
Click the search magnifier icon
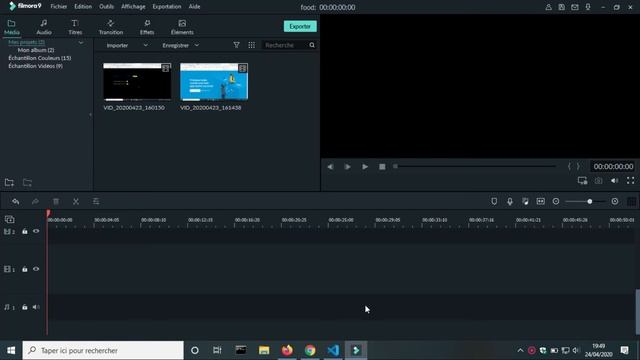pos(312,45)
